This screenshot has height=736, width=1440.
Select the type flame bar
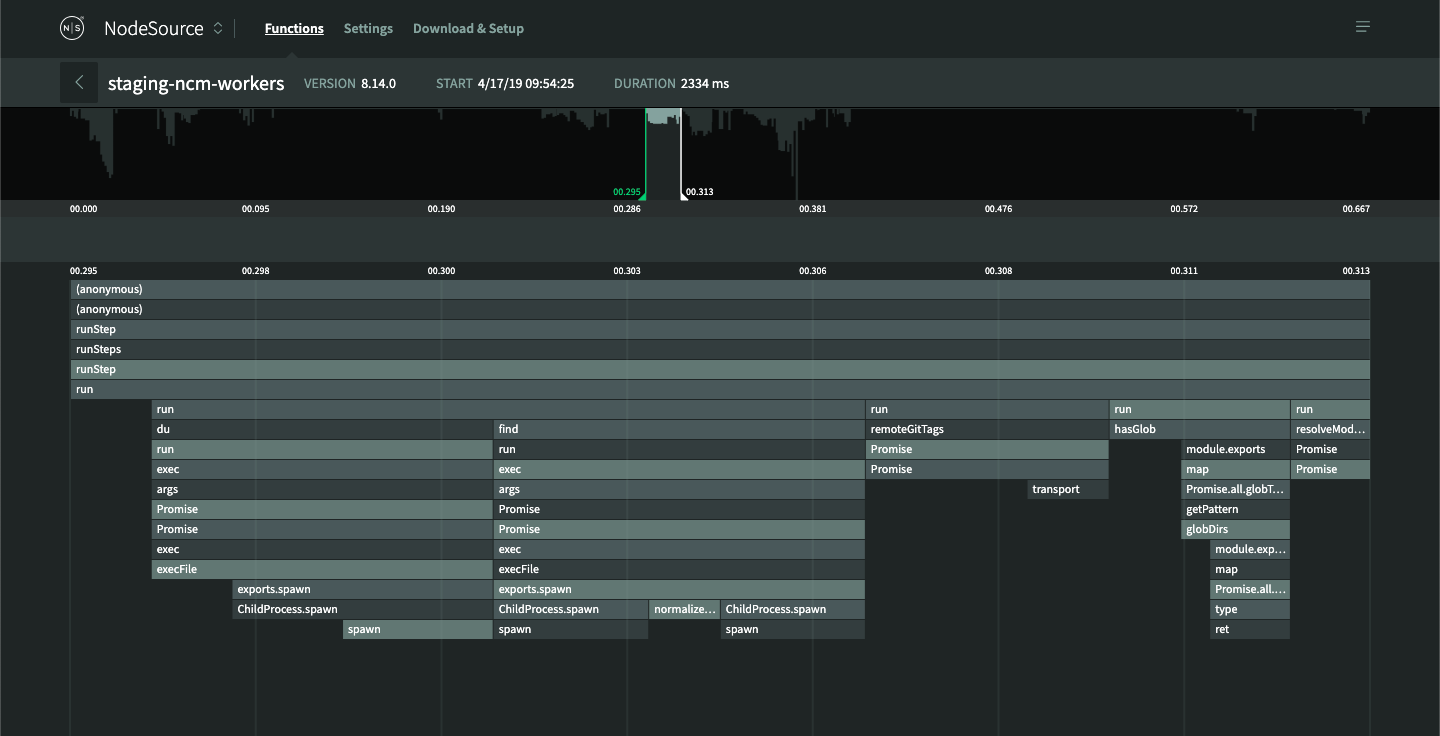tap(1250, 610)
